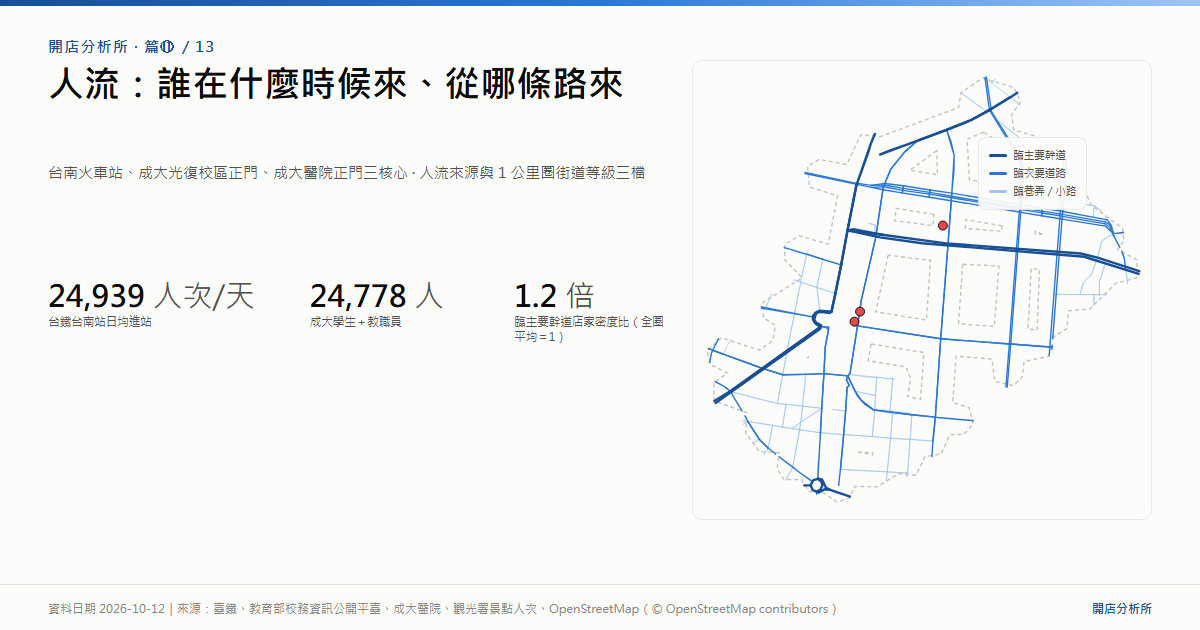Select the 次要道路 legend label
This screenshot has height=630, width=1200.
pos(1039,174)
